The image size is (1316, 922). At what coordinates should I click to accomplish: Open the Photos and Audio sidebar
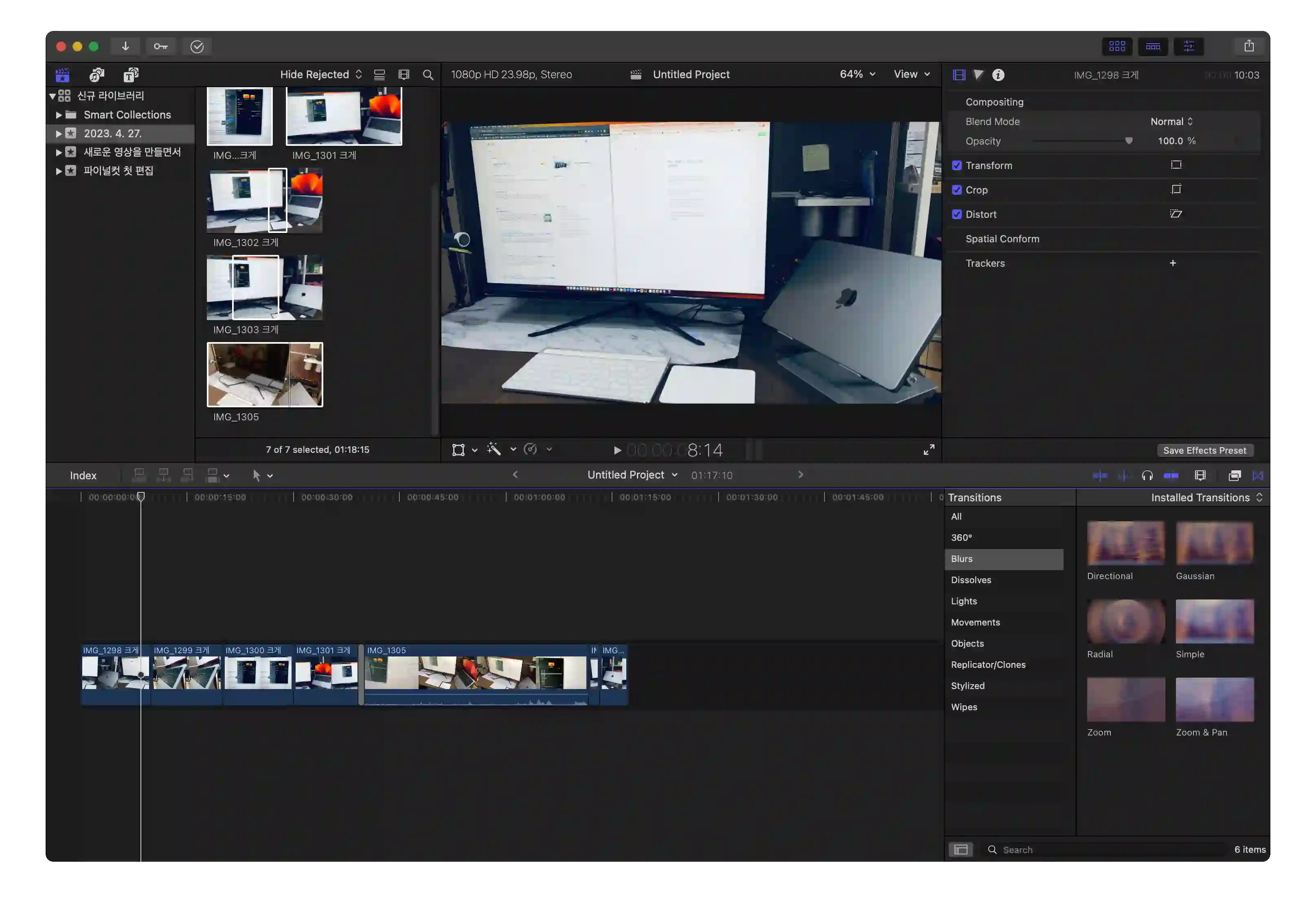pos(96,75)
